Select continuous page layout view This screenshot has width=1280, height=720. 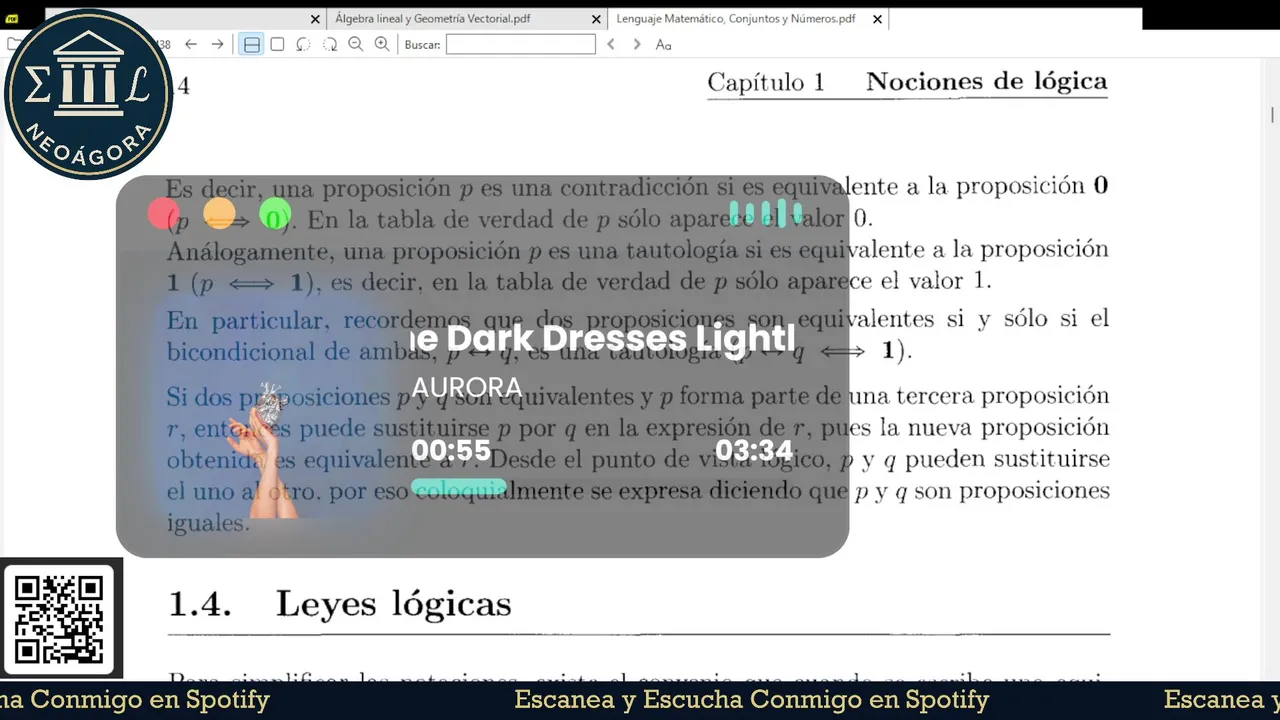251,44
